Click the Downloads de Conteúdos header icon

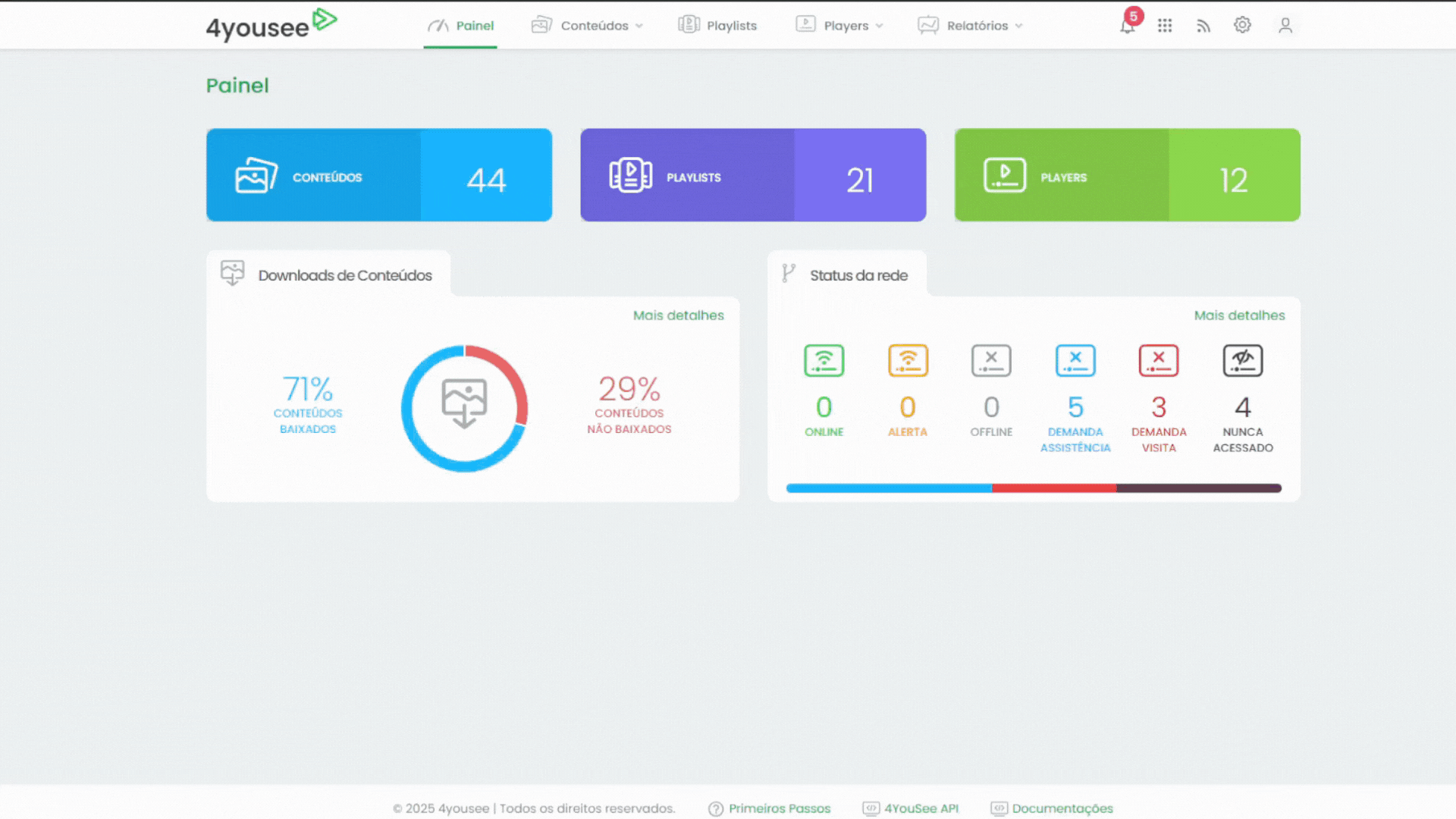click(232, 273)
